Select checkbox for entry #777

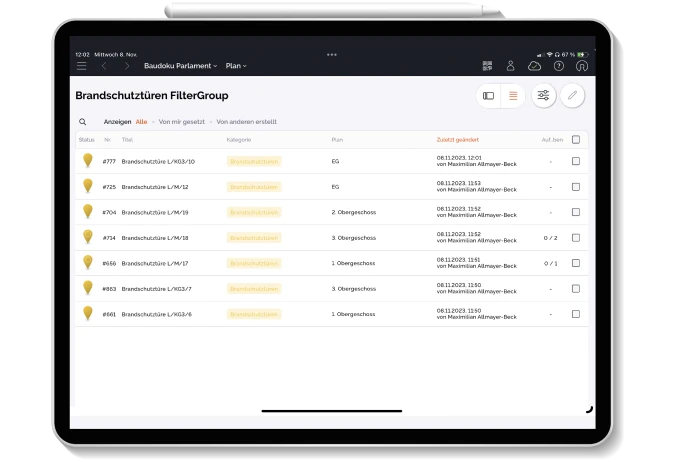pyautogui.click(x=575, y=161)
